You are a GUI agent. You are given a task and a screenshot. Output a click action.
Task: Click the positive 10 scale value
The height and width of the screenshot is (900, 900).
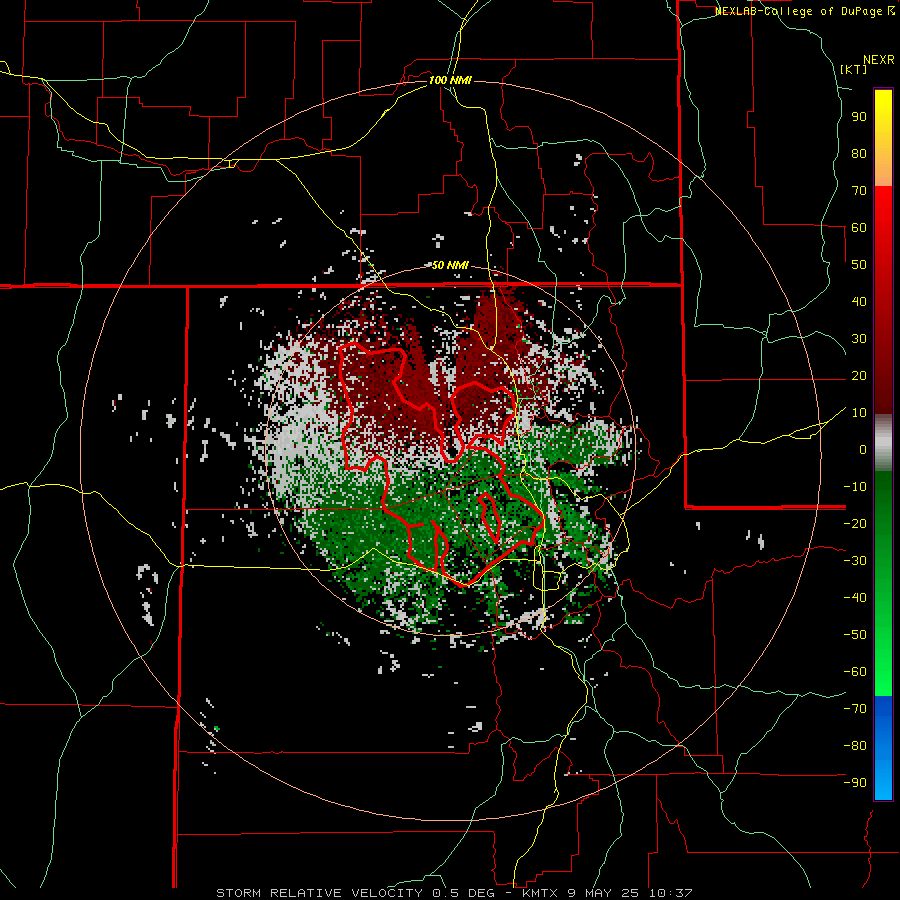coord(859,413)
